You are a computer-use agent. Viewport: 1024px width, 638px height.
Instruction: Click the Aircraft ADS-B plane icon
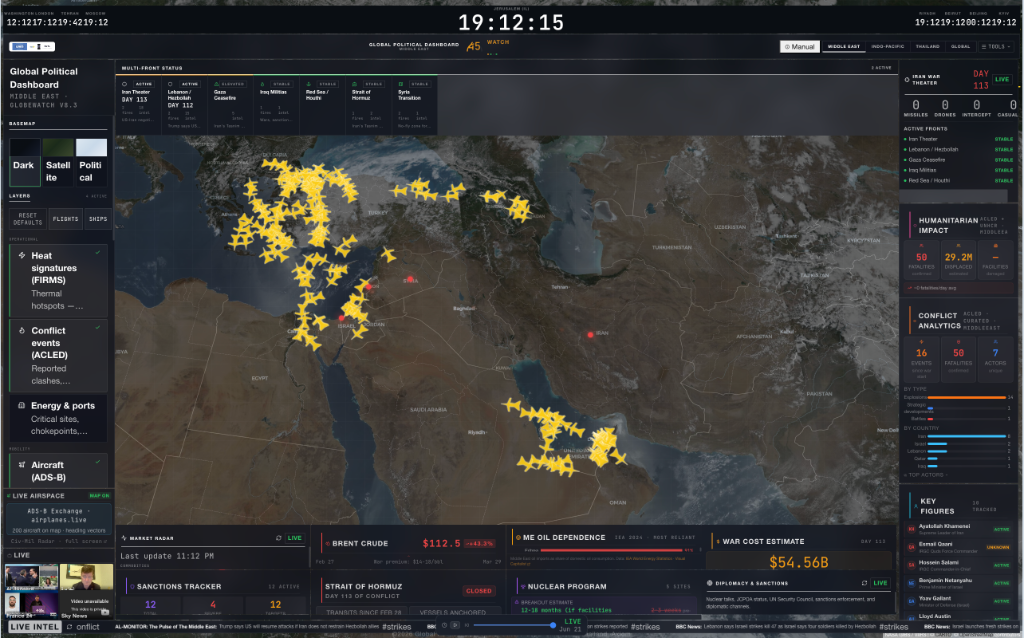point(22,465)
